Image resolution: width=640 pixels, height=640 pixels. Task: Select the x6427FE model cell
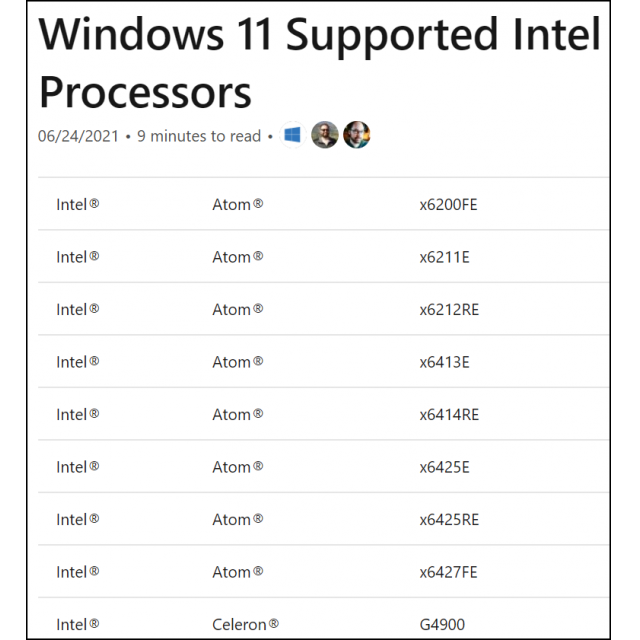[x=448, y=572]
